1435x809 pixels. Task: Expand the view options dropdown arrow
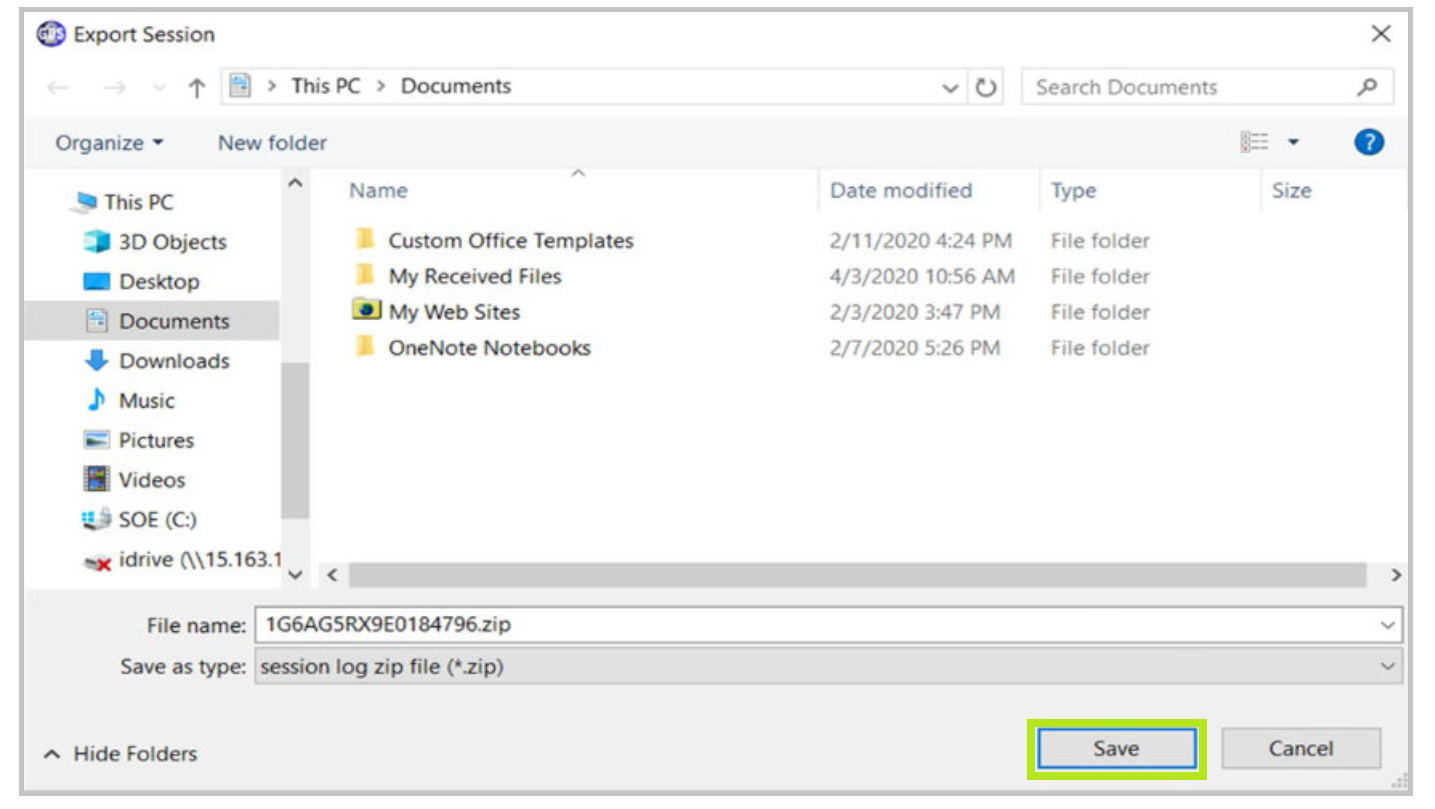pos(1293,143)
